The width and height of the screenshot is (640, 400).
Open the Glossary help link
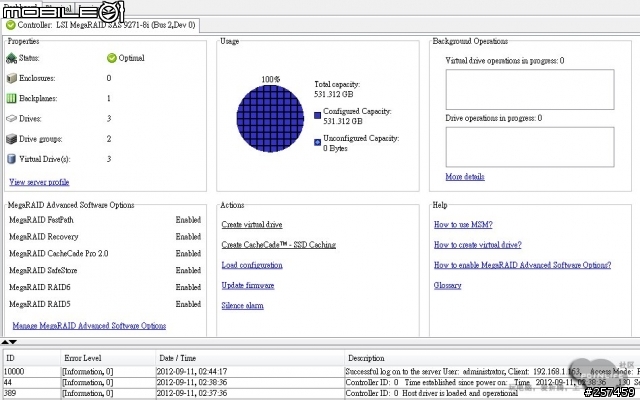click(x=447, y=285)
